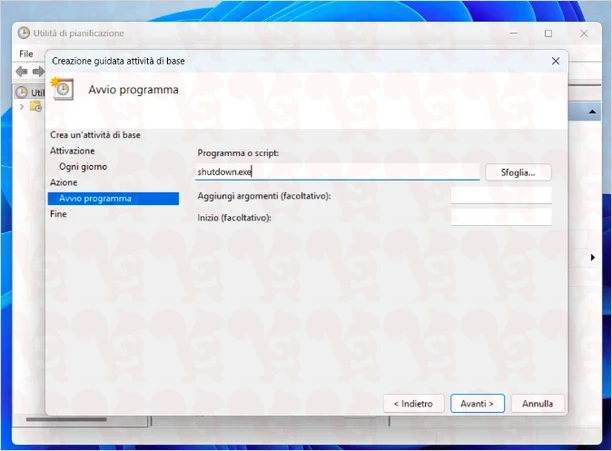Maximize the Utilità di pianificazione window
This screenshot has height=451, width=612.
tap(548, 34)
